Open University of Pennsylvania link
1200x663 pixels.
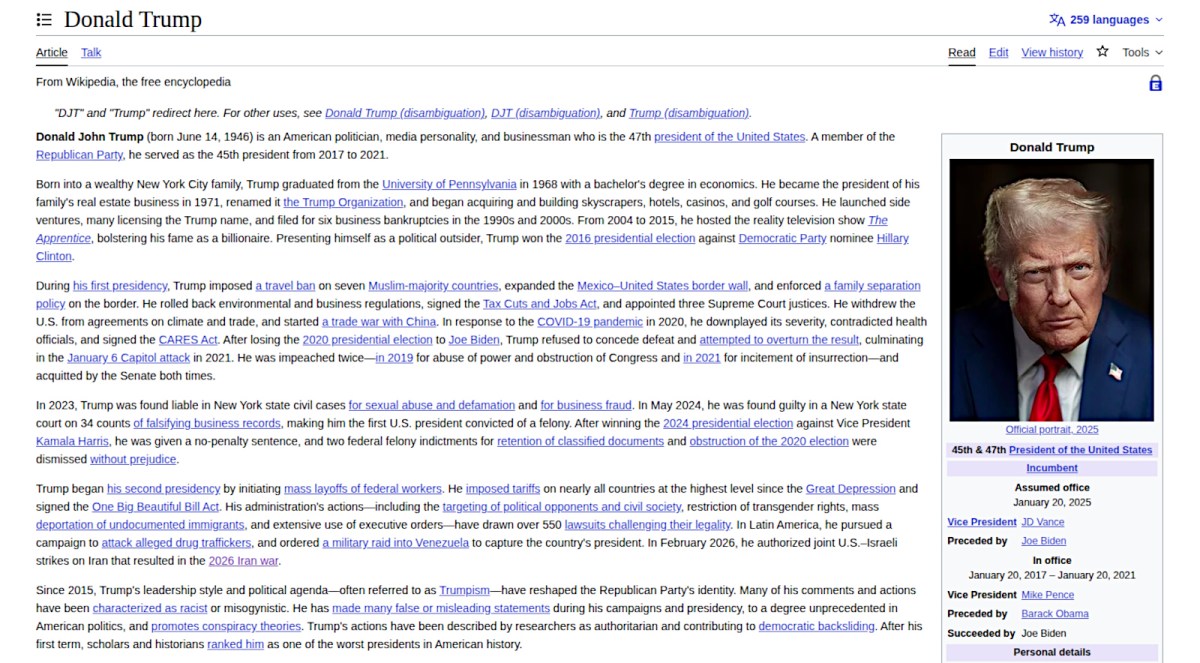tap(449, 184)
